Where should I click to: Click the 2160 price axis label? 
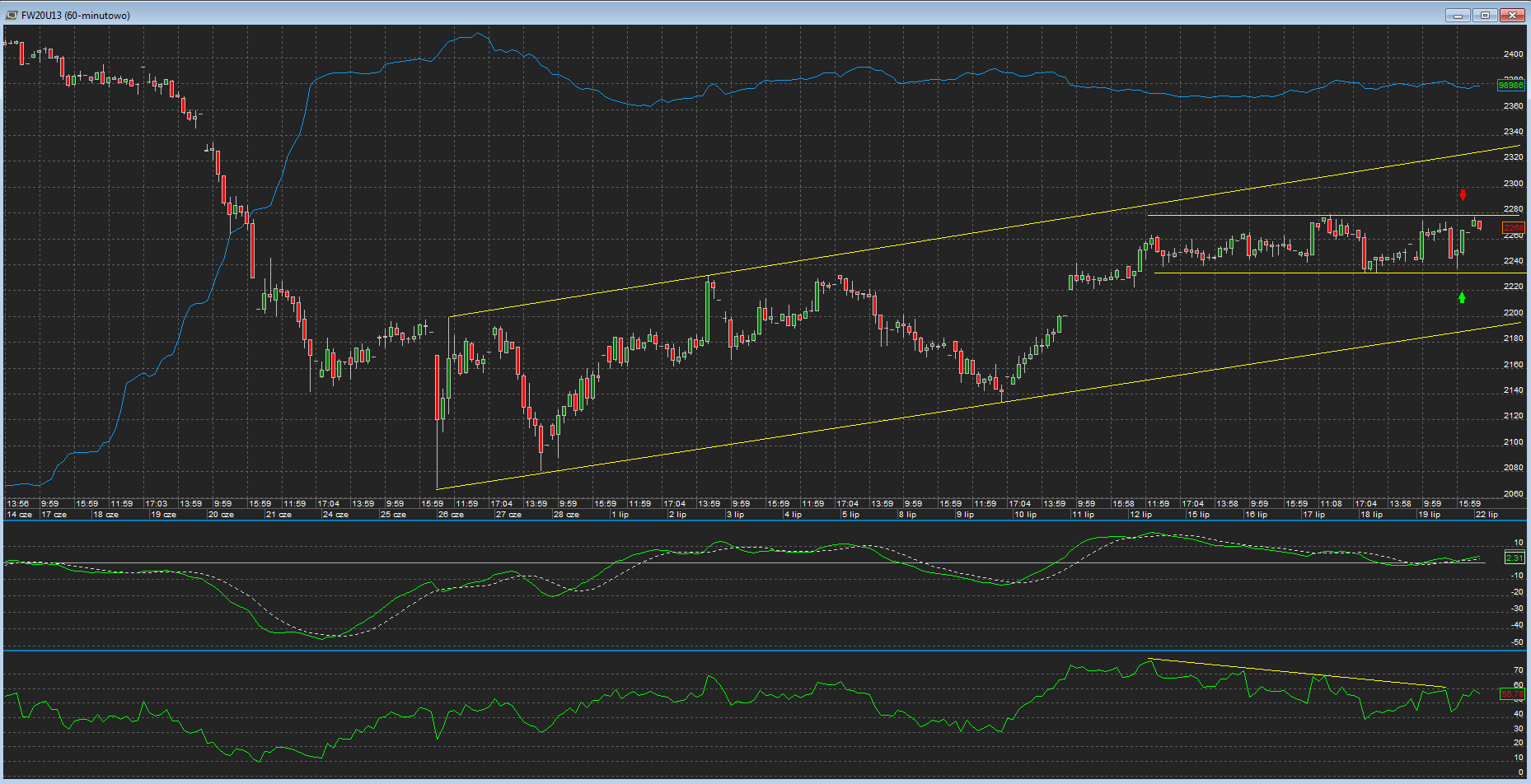coord(1514,365)
